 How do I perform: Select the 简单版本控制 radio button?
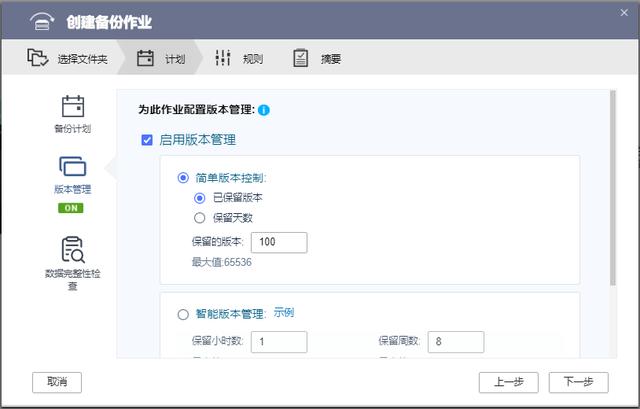(183, 178)
